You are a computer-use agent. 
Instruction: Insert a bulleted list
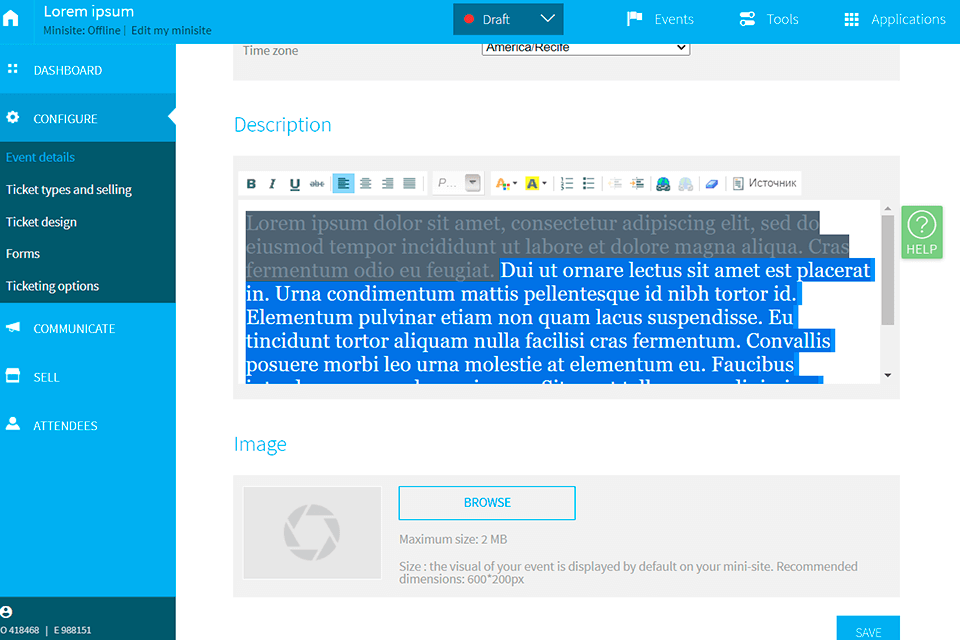[x=588, y=183]
